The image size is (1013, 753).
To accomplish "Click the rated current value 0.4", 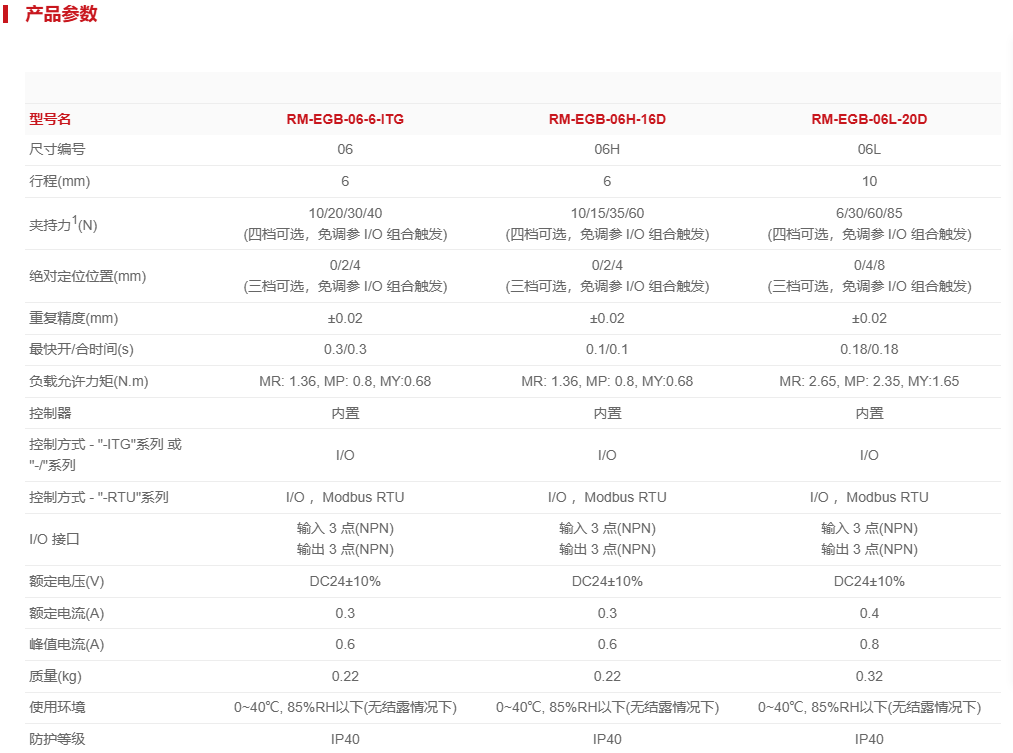I will [869, 613].
